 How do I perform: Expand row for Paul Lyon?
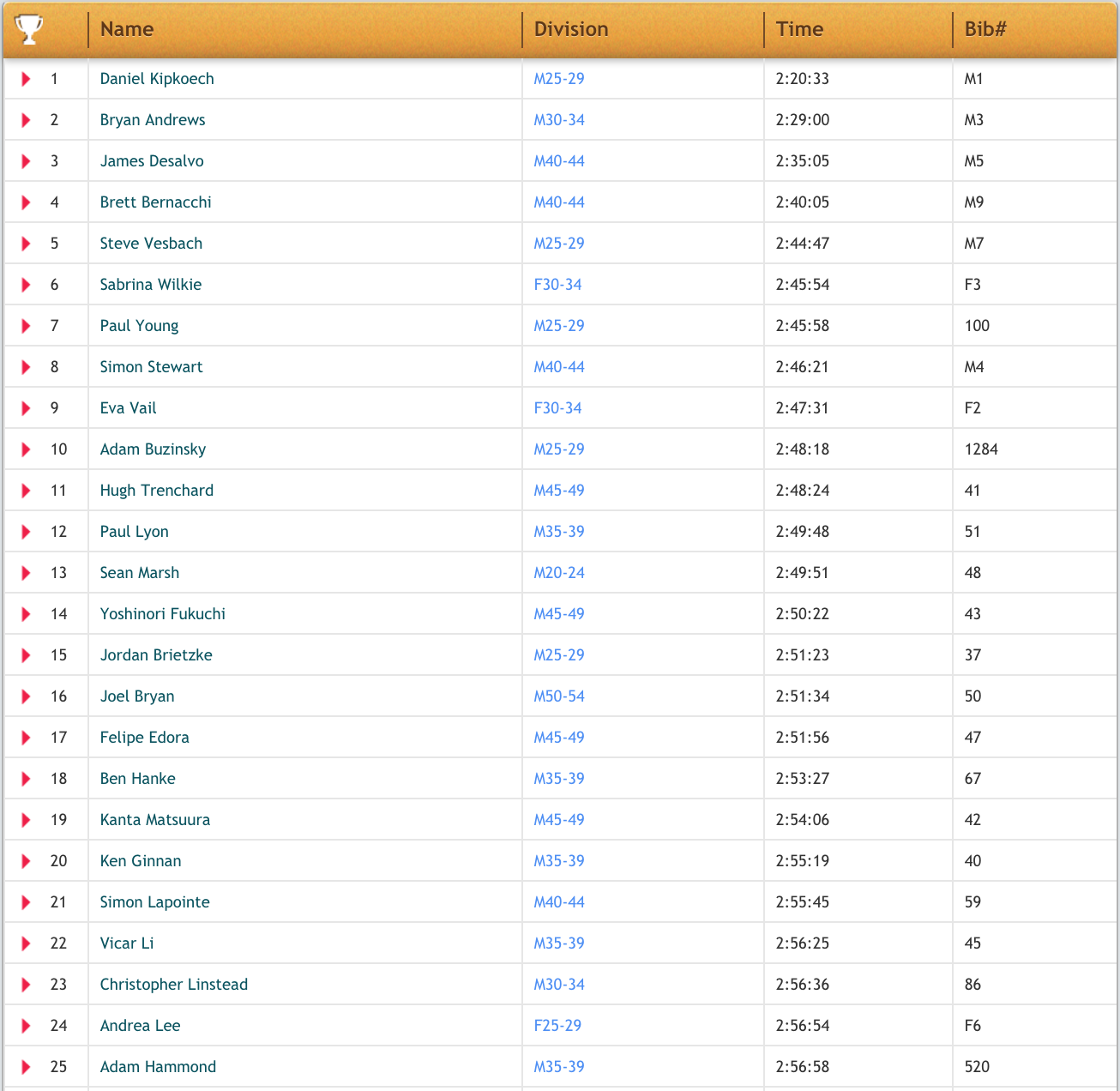[x=27, y=532]
